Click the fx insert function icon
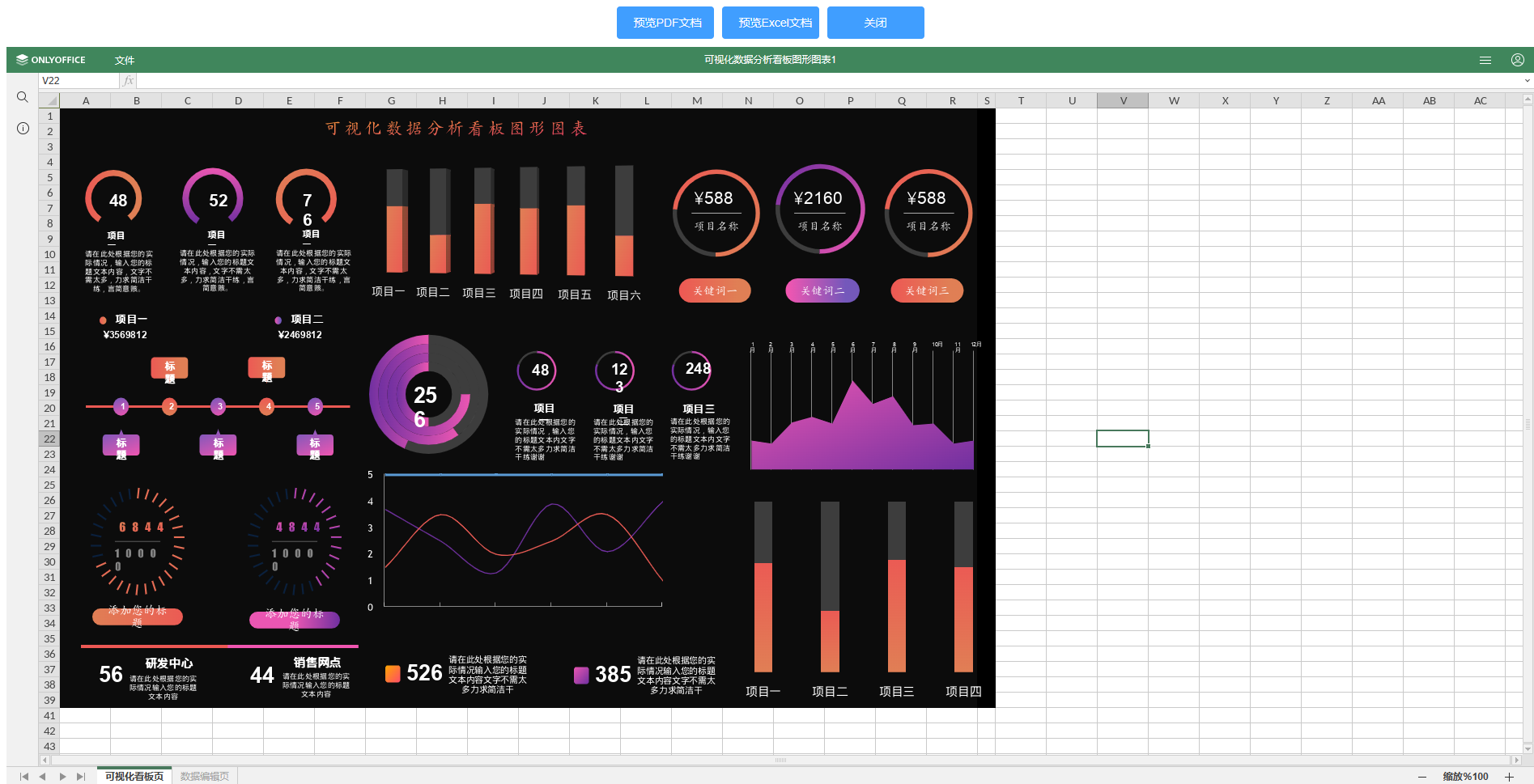Screen dimensions: 1534x784 coord(128,81)
